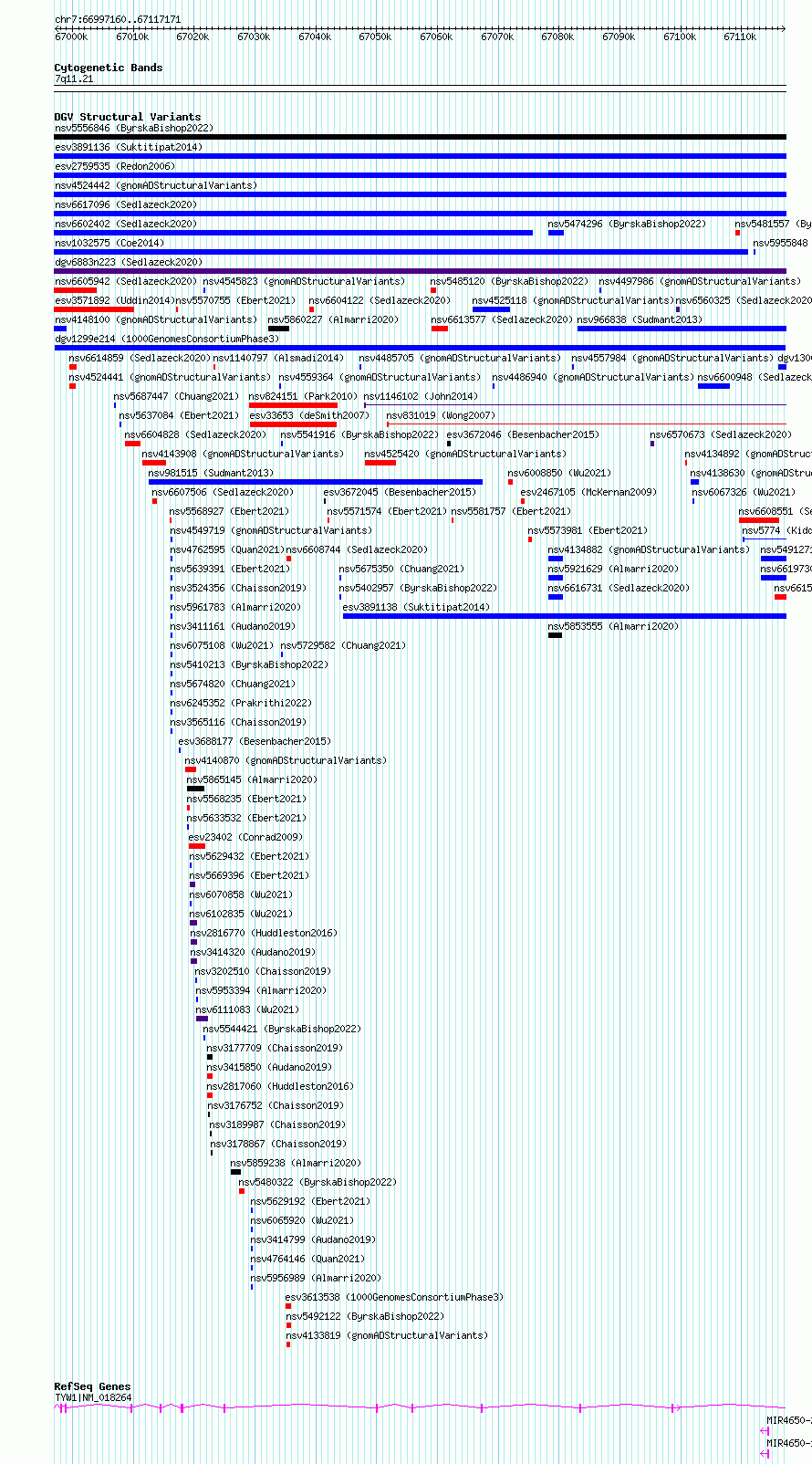Open variant nsv6605942 (Sedlazeck2020)
The width and height of the screenshot is (812, 1464).
(125, 281)
